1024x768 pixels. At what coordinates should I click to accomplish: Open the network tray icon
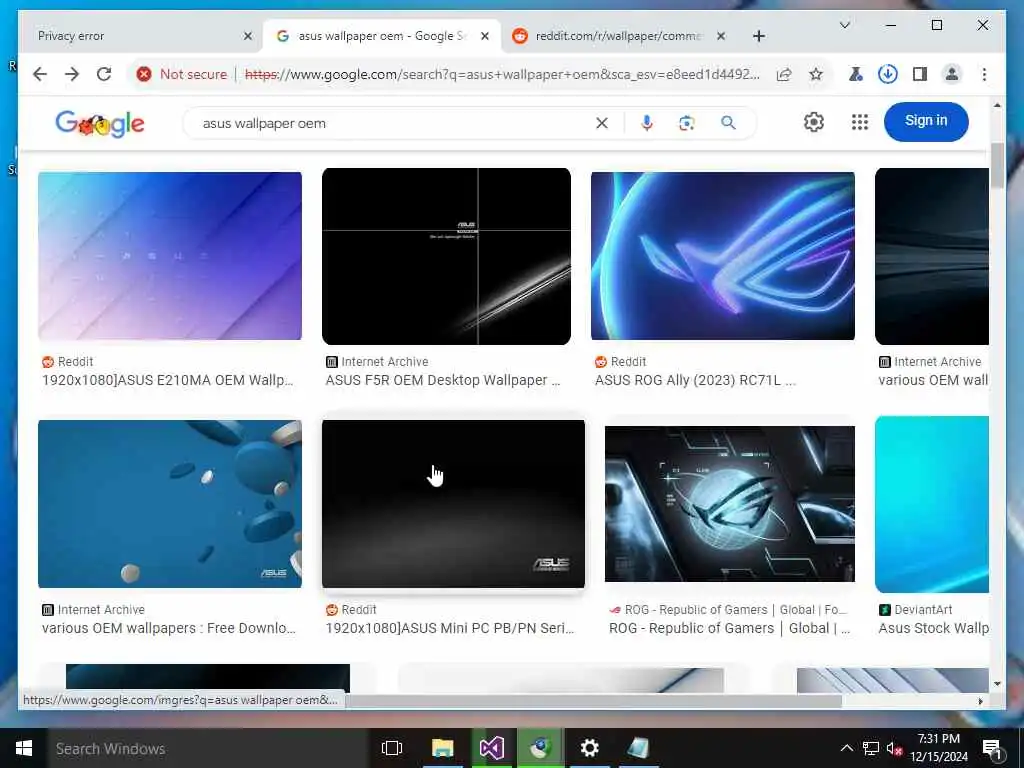pos(871,748)
